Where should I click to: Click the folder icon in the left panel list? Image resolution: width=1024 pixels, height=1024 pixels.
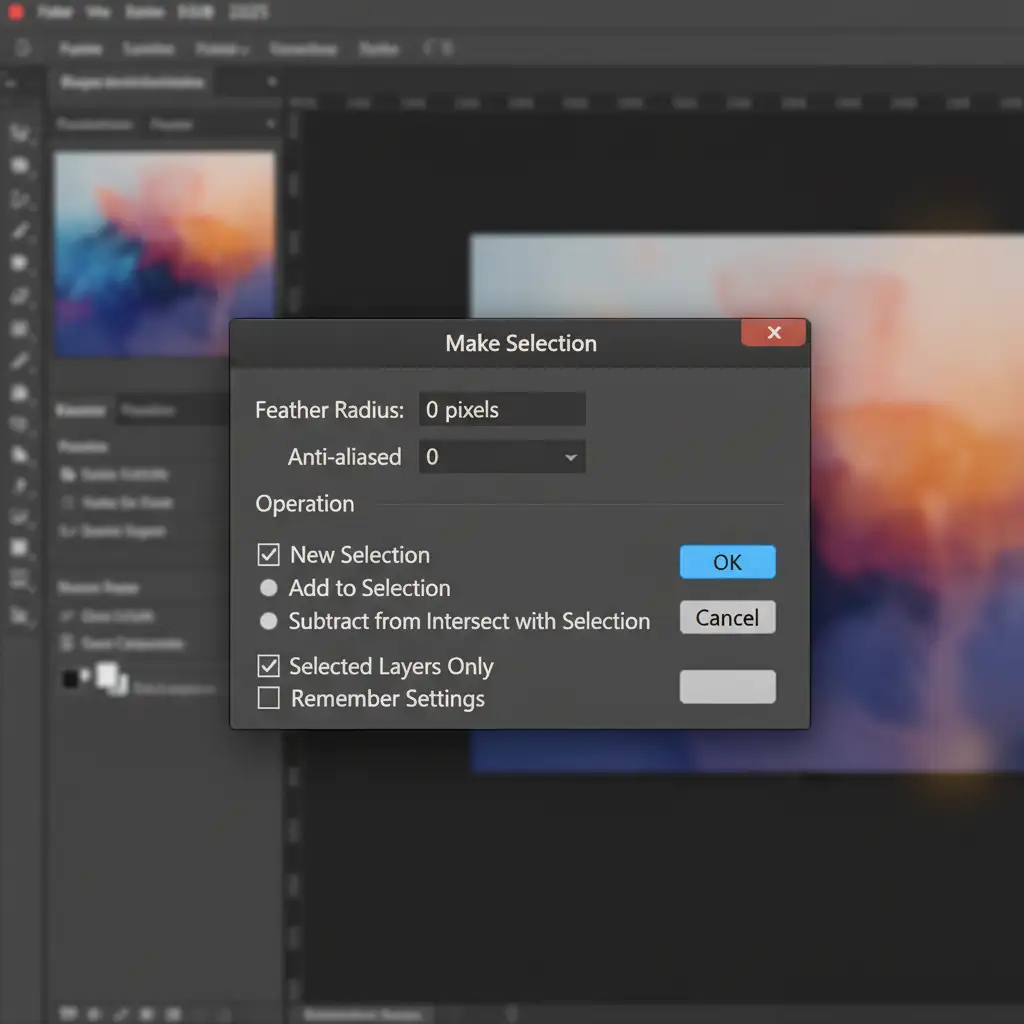tap(68, 474)
